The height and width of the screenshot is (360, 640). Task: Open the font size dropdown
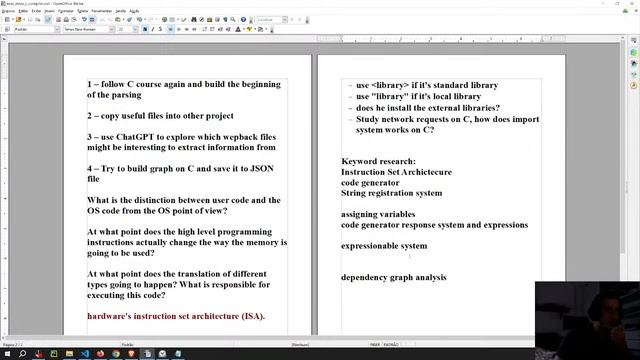pos(135,29)
